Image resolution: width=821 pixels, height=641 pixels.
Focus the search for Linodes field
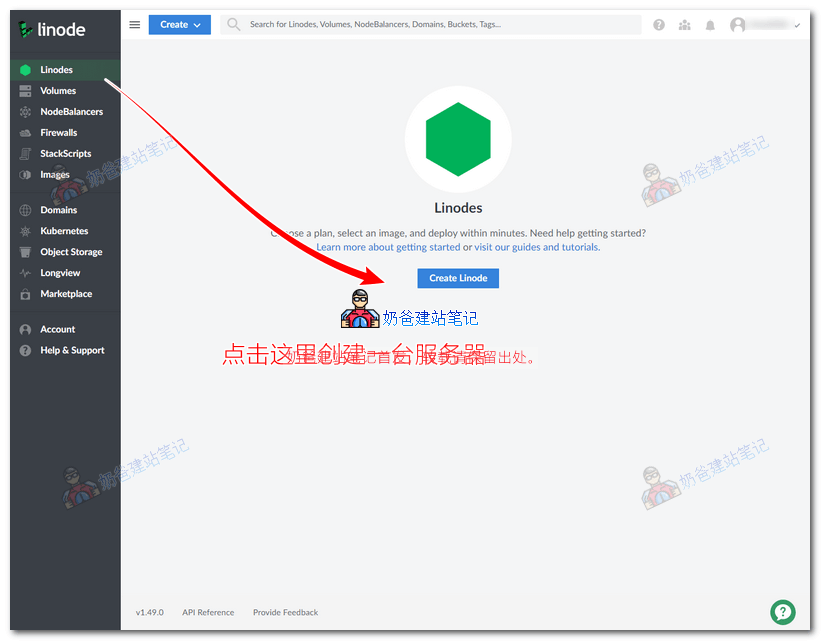pyautogui.click(x=431, y=25)
